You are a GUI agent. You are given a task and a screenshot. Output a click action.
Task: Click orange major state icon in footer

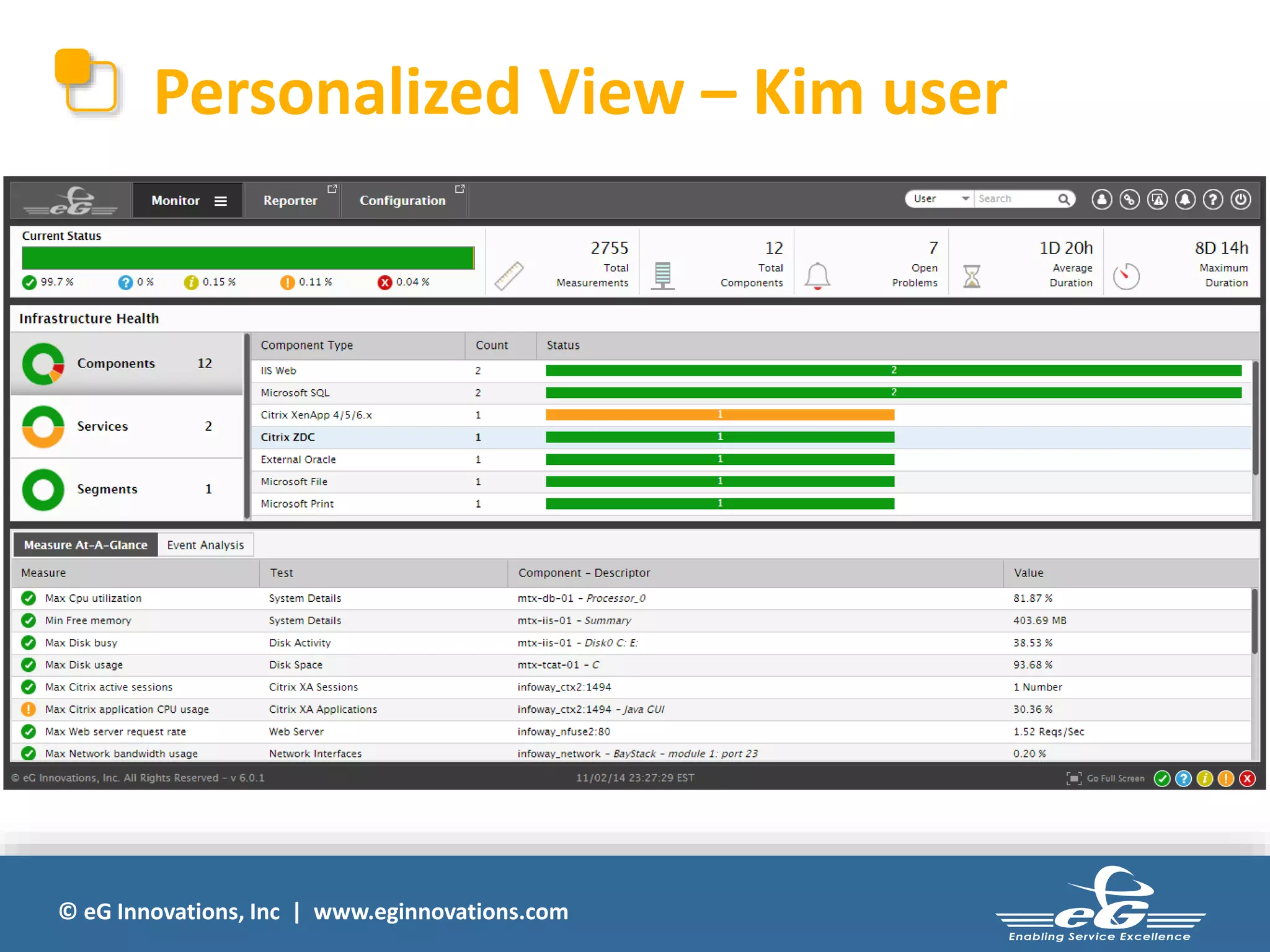pos(1226,778)
